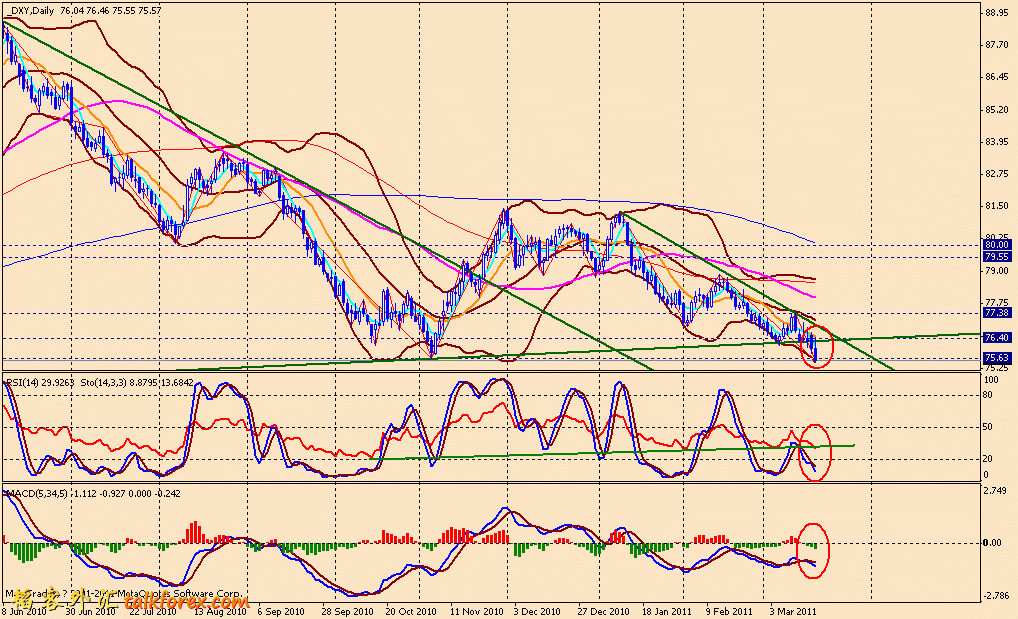Click the 50 level on RSI scale
Viewport: 1018px width, 619px height.
[x=989, y=427]
